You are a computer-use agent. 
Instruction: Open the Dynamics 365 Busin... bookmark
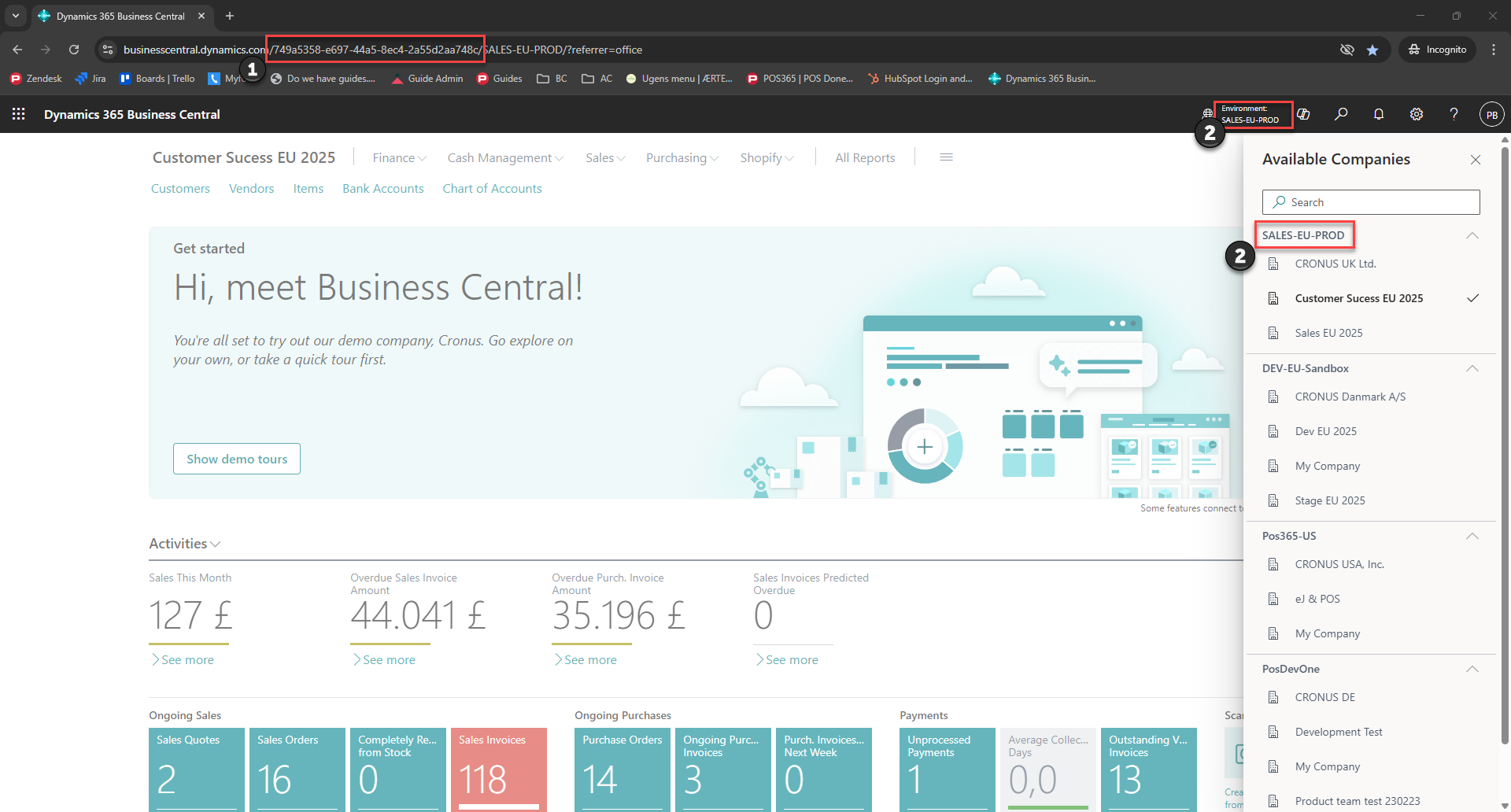(1042, 79)
